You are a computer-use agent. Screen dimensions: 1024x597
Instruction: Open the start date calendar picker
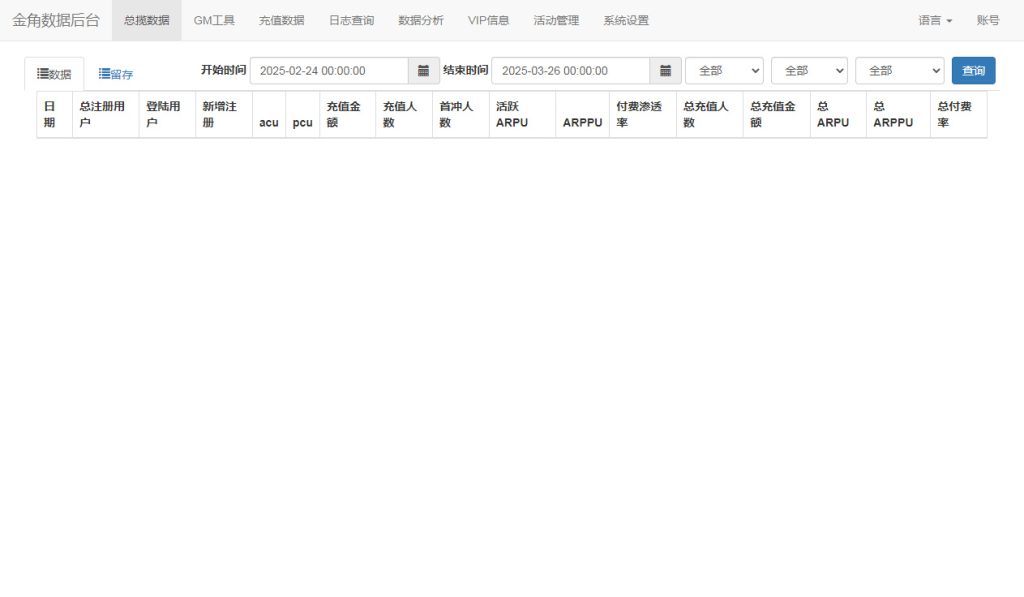[x=424, y=70]
